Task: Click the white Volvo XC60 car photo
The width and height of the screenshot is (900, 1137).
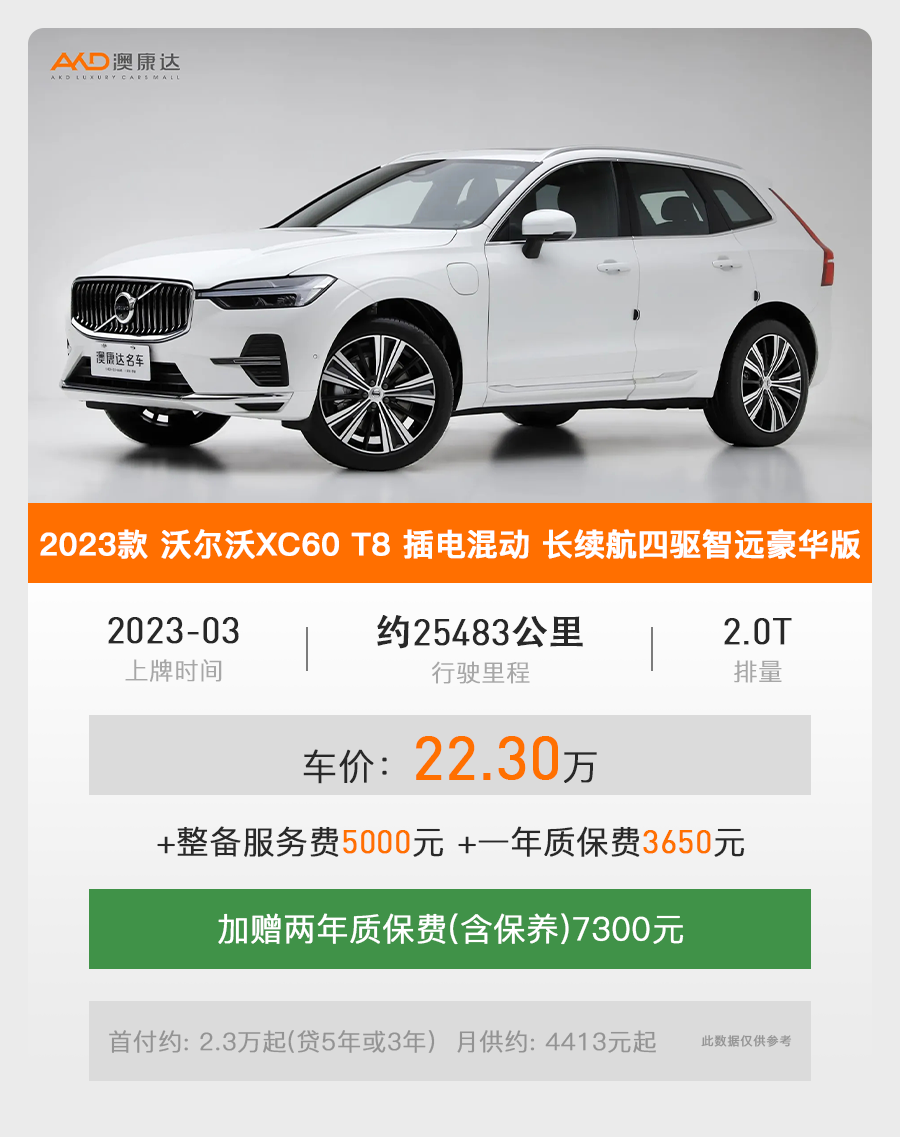Action: [450, 265]
